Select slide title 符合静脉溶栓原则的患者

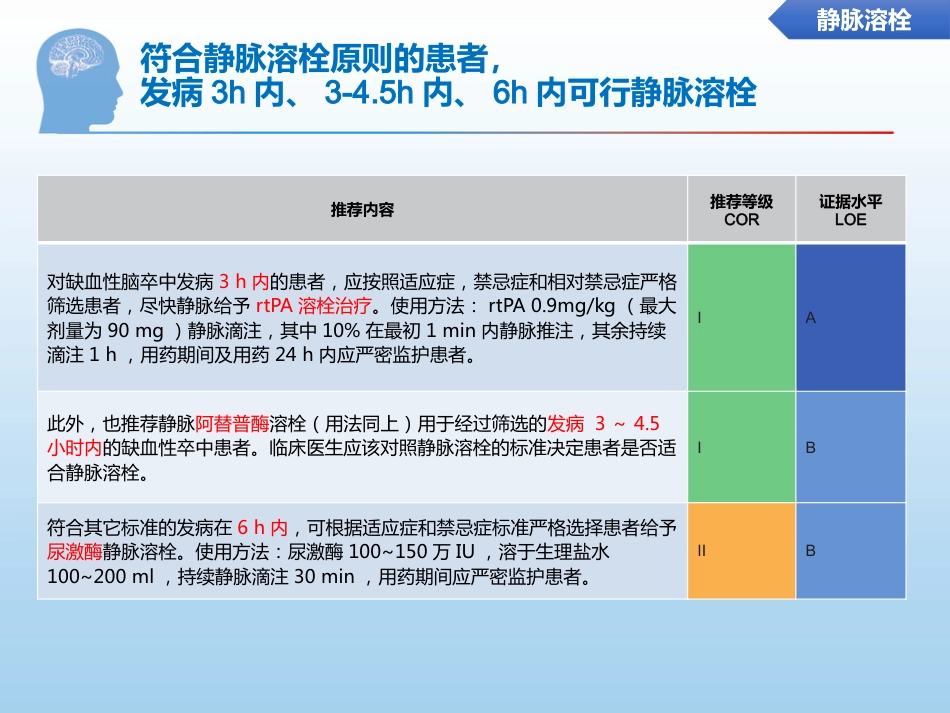pyautogui.click(x=321, y=58)
